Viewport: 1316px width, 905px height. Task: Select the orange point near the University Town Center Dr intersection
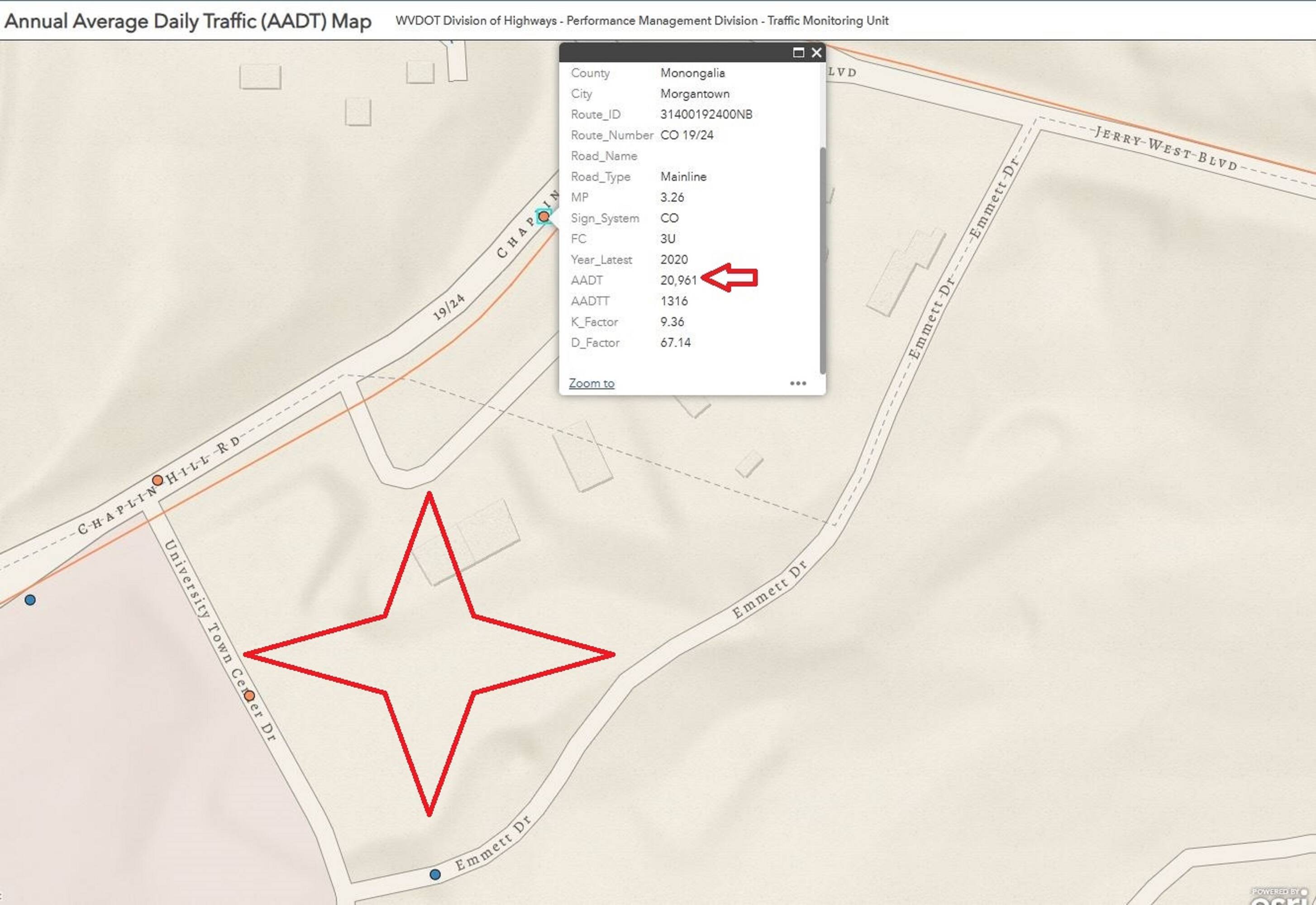(157, 480)
